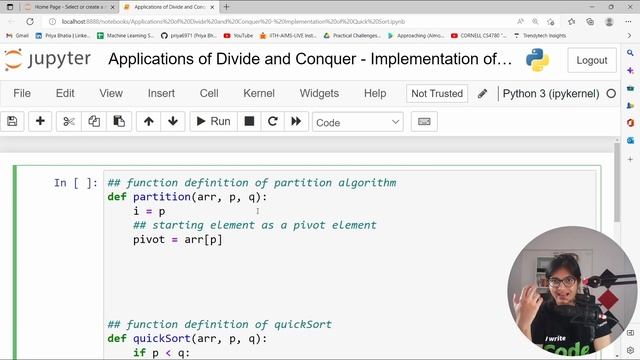Open Edge sidebar search icon
Screen dimensions: 640x360
tap(631, 53)
